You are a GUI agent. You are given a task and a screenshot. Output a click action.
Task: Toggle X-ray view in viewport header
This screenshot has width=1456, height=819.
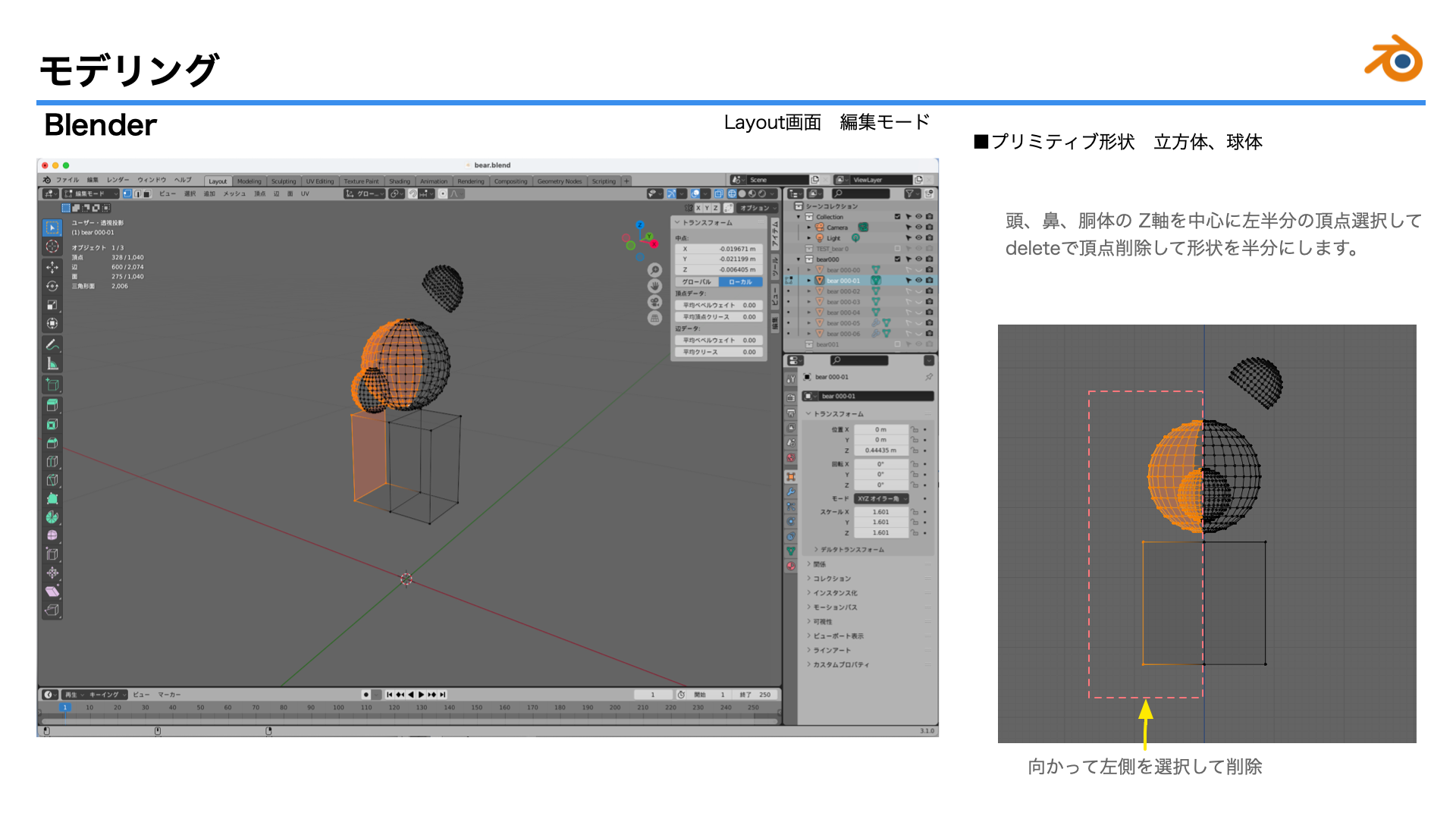[x=718, y=193]
